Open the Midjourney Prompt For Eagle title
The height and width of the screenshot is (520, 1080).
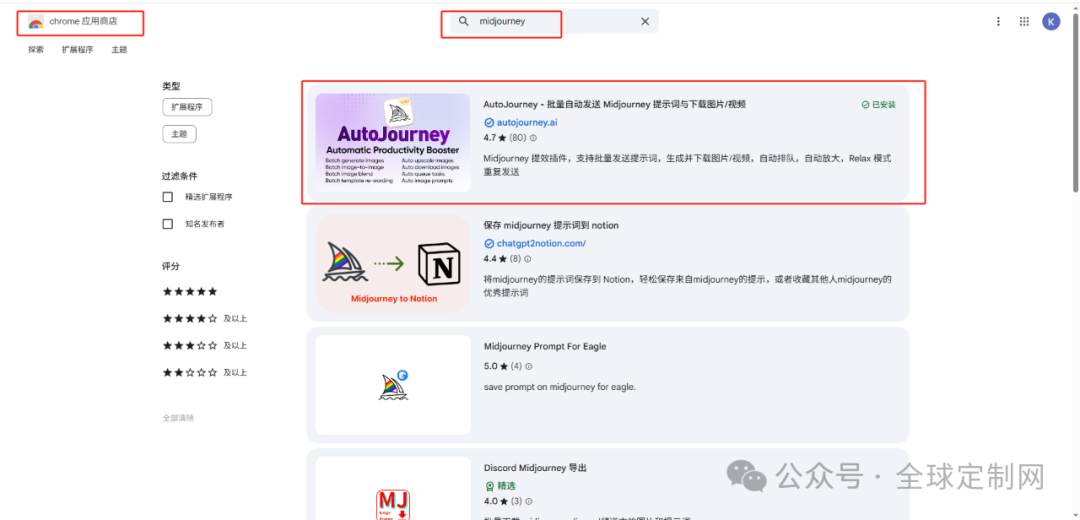(545, 346)
